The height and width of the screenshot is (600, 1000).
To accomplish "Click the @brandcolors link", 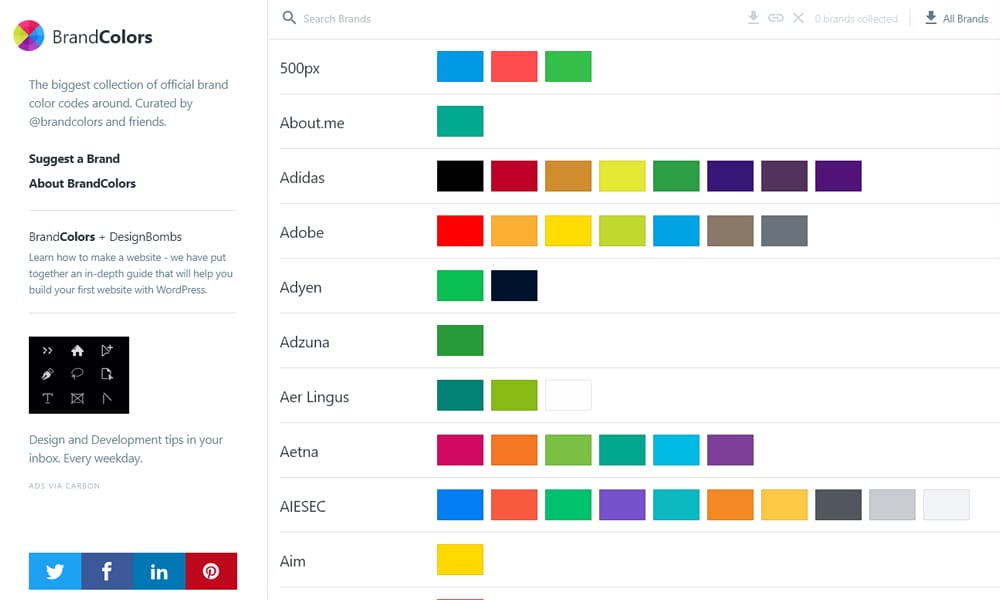I will point(65,121).
